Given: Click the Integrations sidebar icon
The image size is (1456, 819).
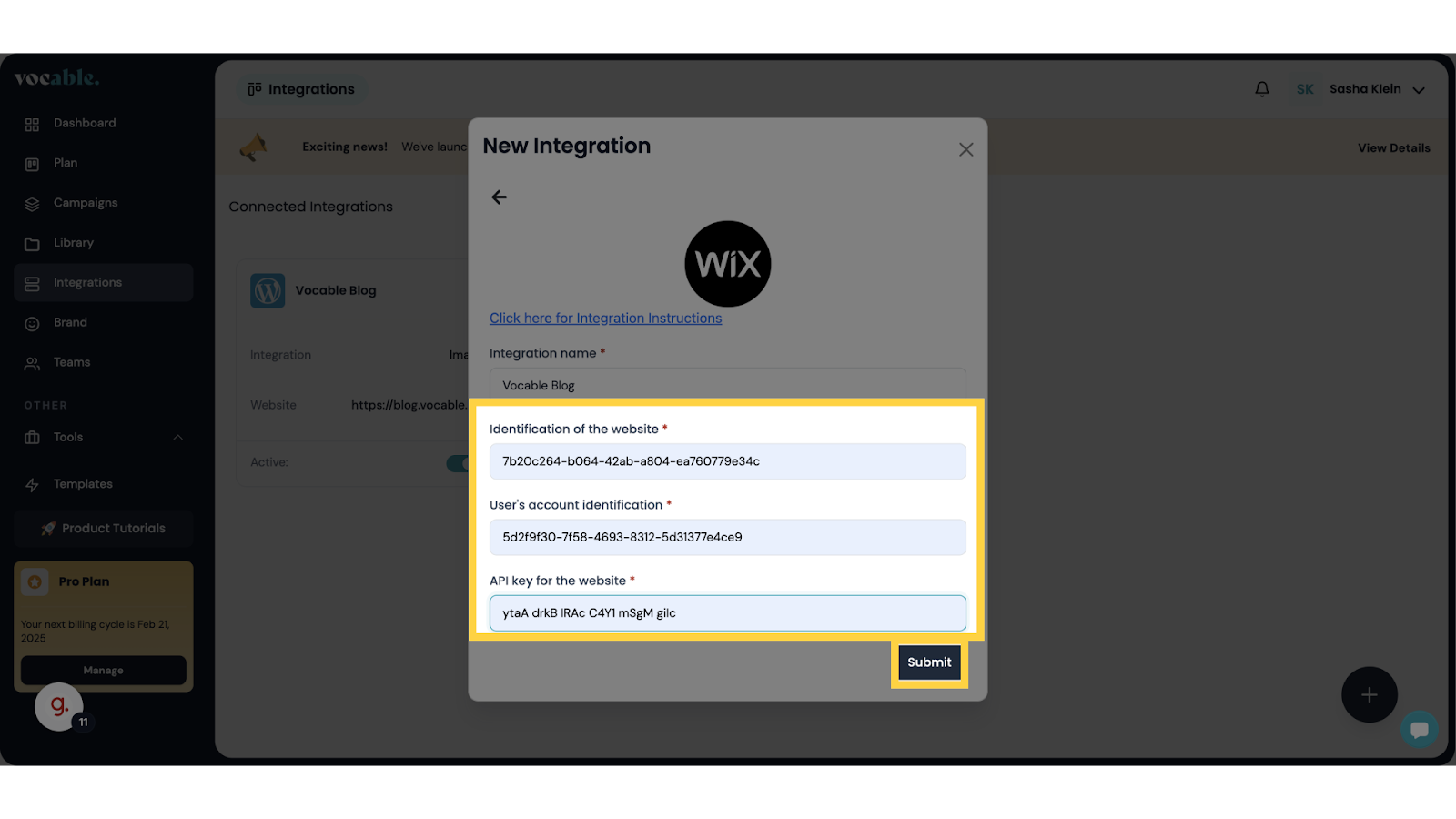Looking at the screenshot, I should (x=32, y=284).
